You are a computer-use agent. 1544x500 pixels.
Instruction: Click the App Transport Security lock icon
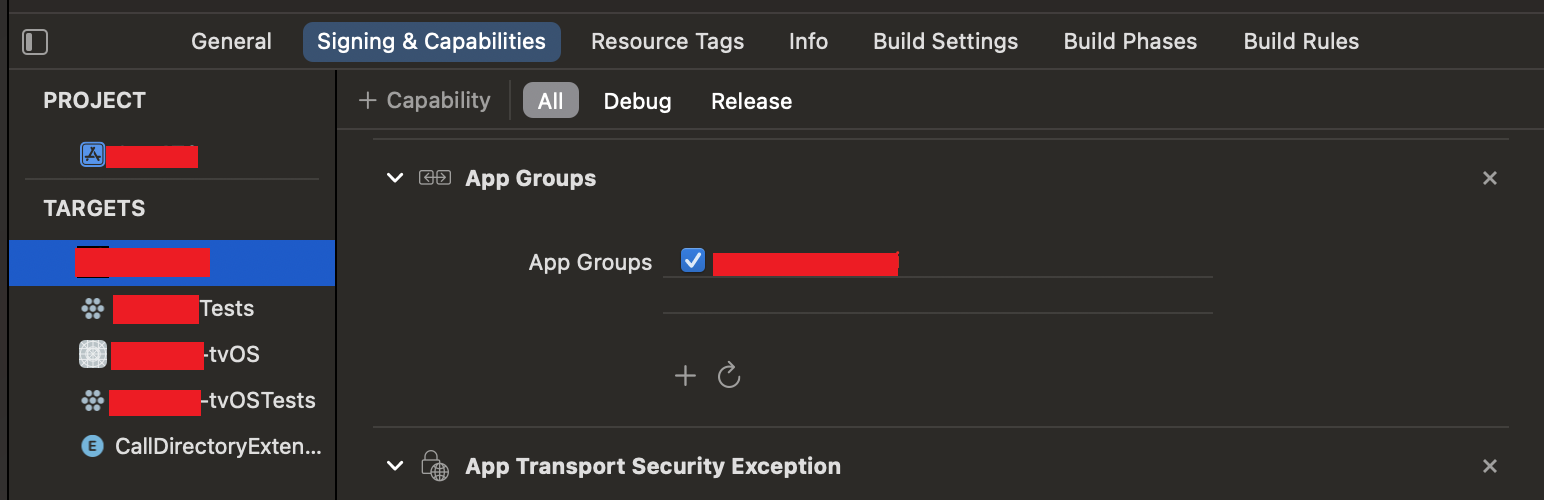tap(434, 466)
